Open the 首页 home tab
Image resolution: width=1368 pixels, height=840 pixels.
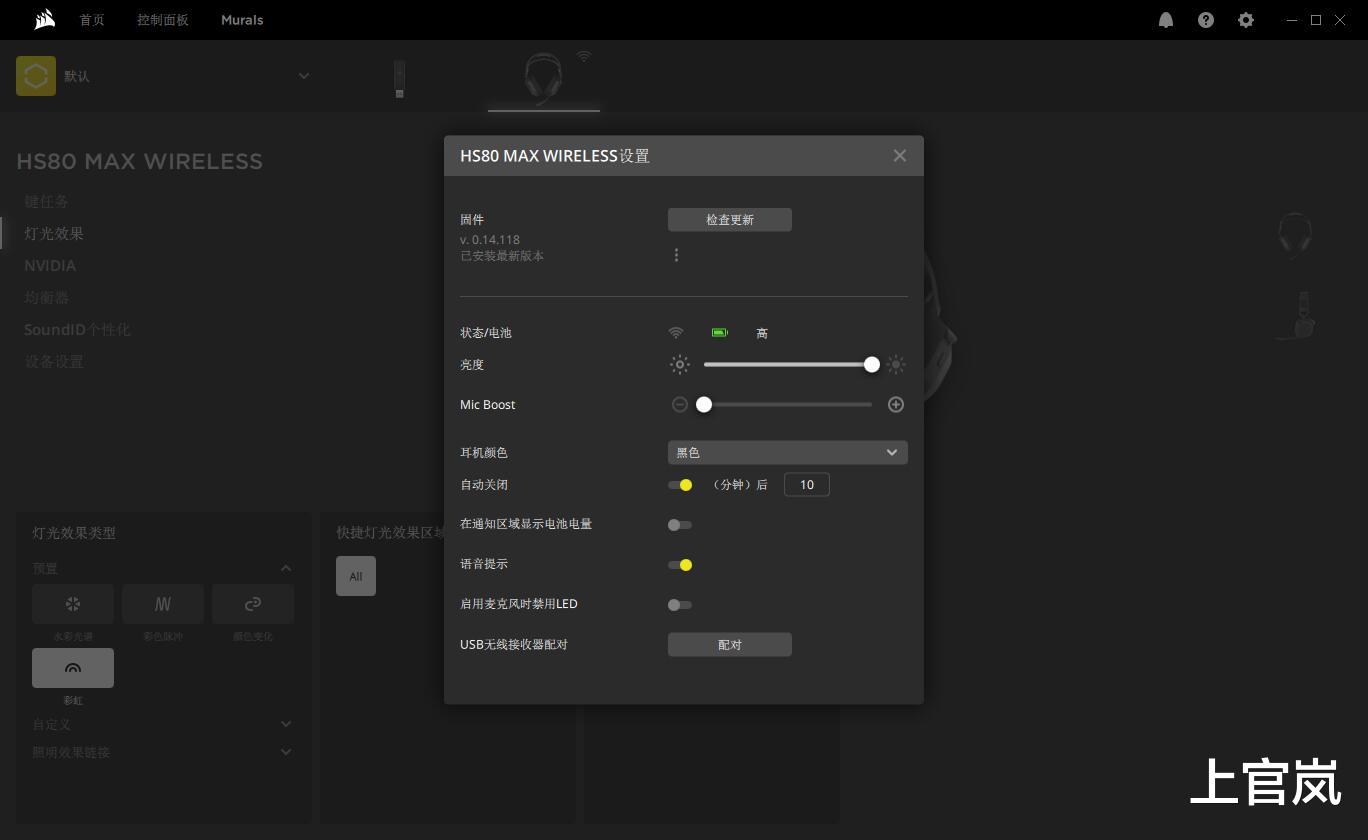(92, 20)
